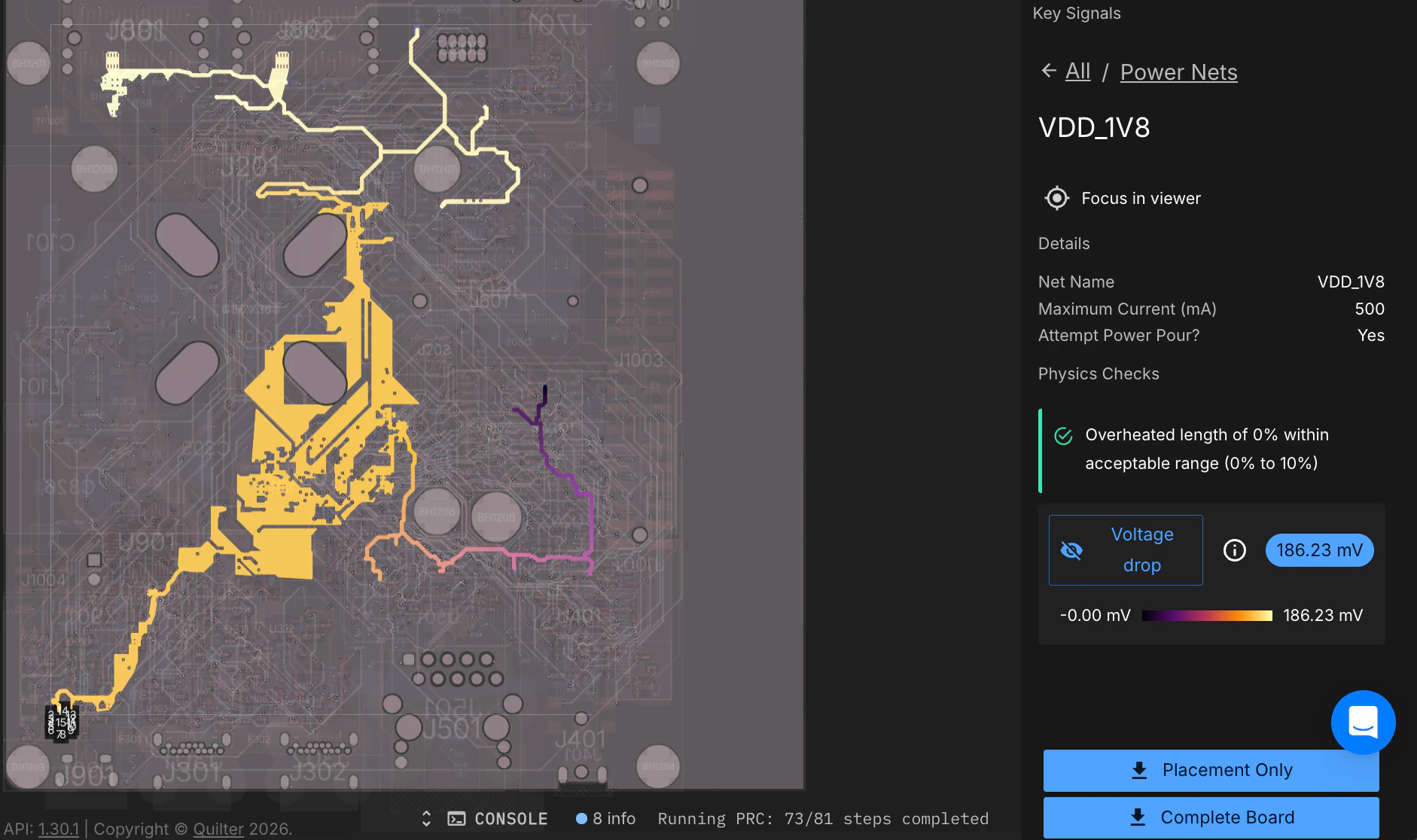
Task: Toggle Voltage drop visibility eye icon
Action: [x=1071, y=550]
